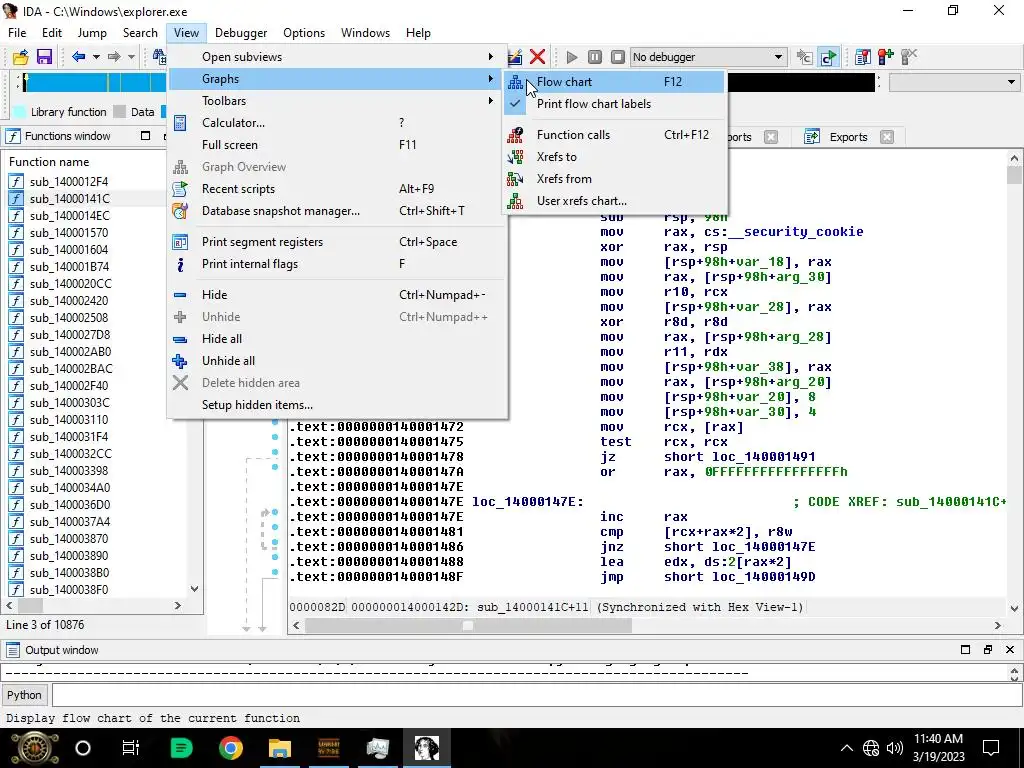
Task: Expand the Open subviews submenu
Action: [x=337, y=57]
